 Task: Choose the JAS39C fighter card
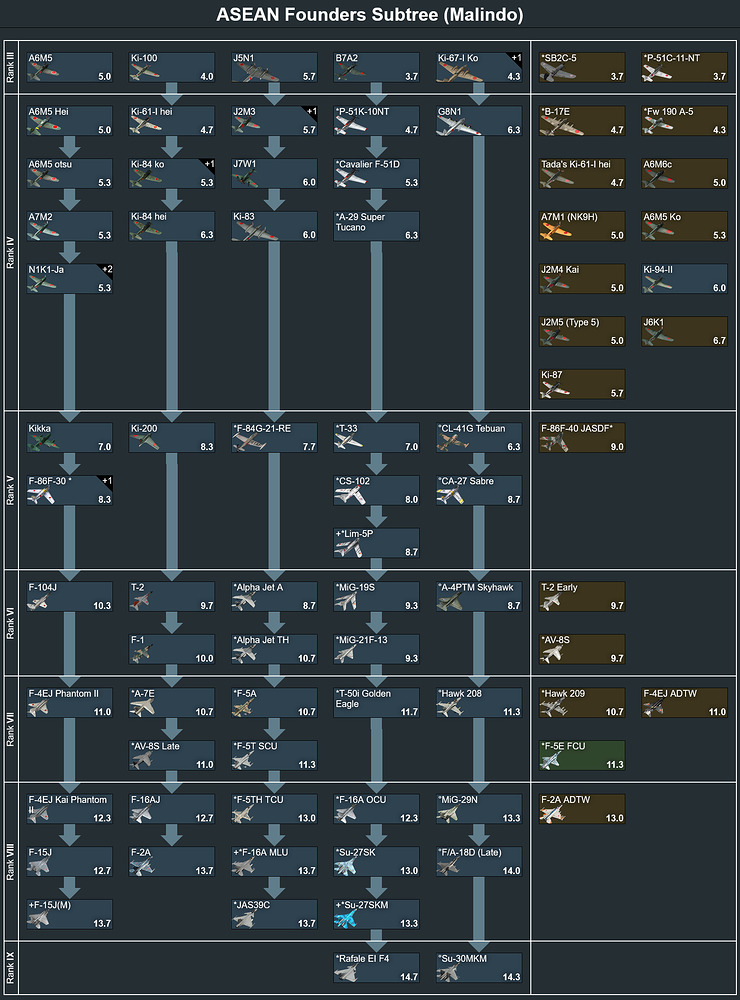[x=275, y=914]
